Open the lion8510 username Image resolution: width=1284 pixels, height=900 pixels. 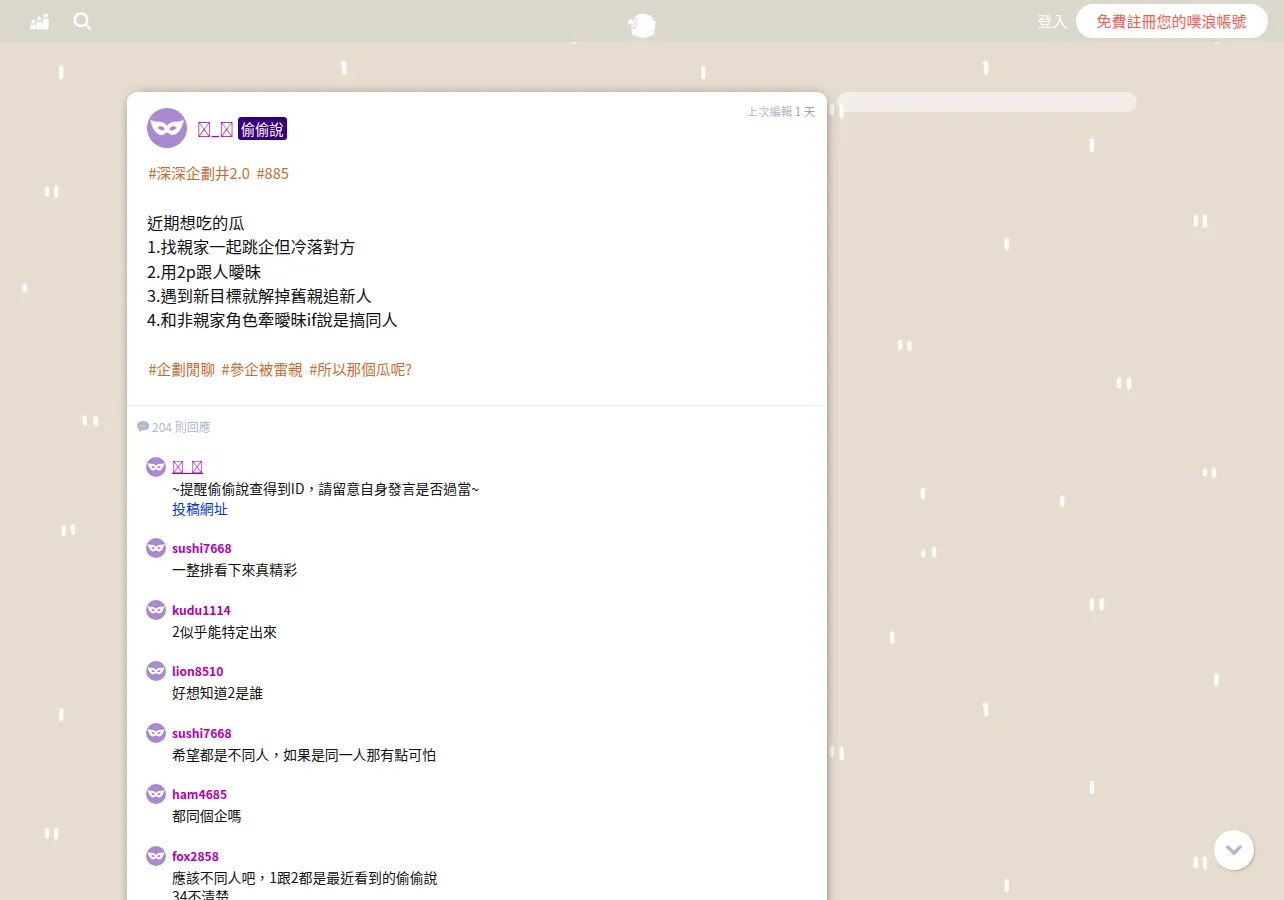click(x=198, y=671)
